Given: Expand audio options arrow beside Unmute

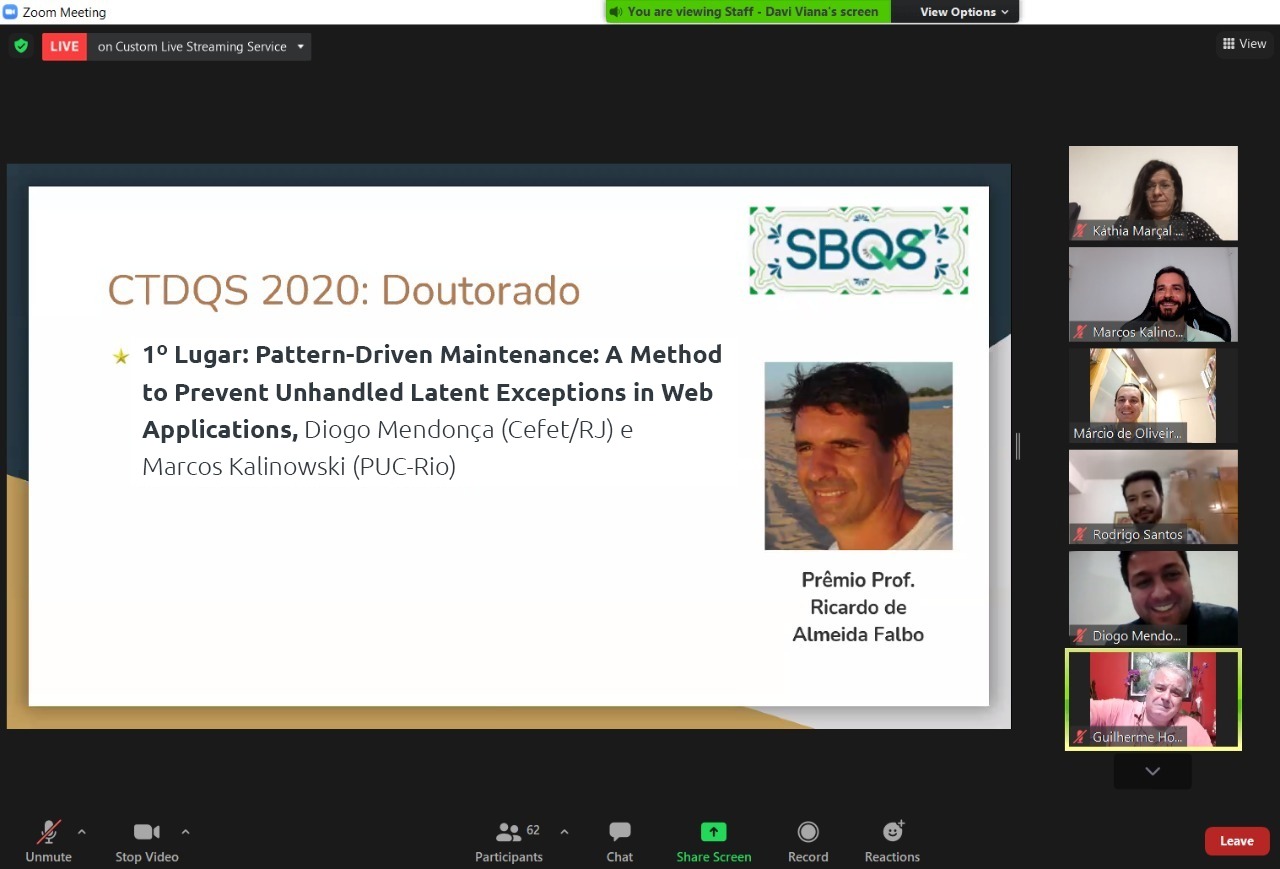Looking at the screenshot, I should pos(82,831).
